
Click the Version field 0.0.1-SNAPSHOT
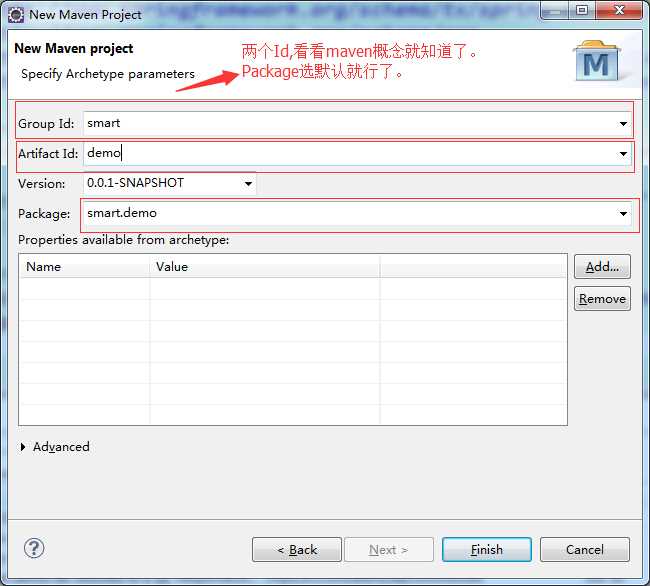click(x=170, y=184)
